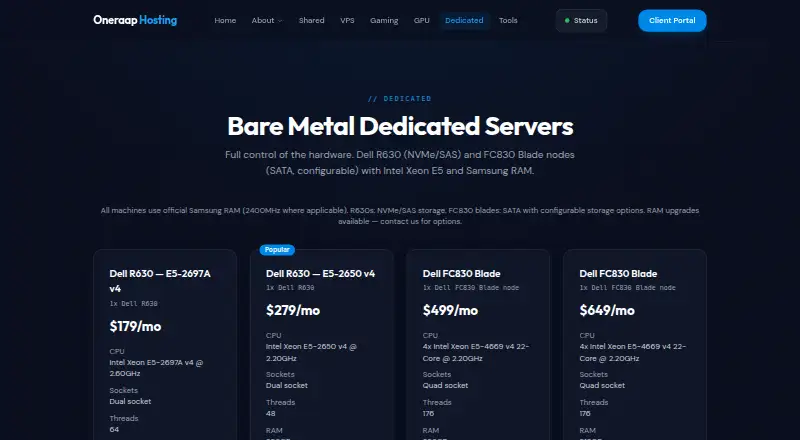The height and width of the screenshot is (440, 800).
Task: Click the $499/mo price
Action: (x=450, y=310)
